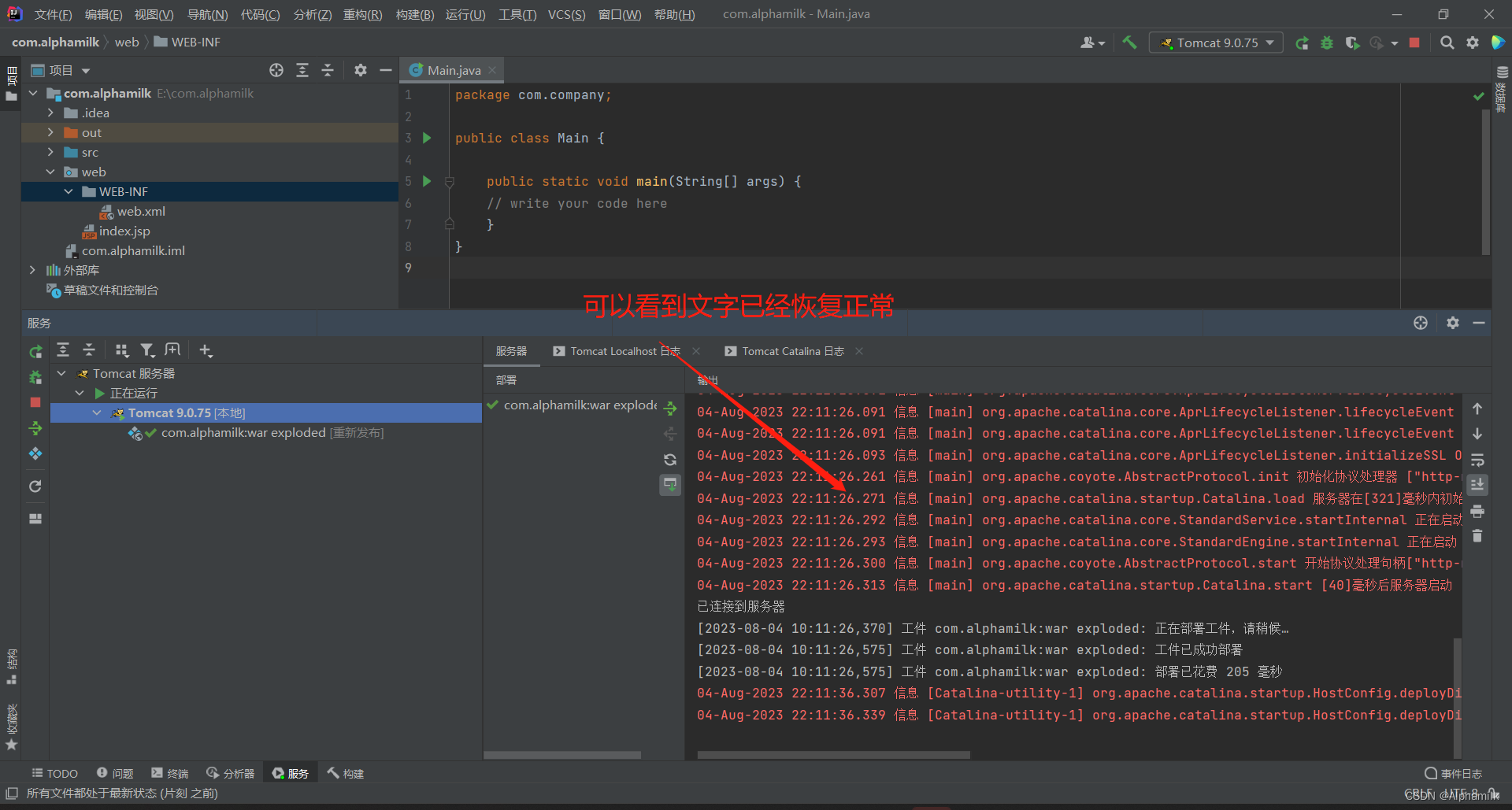1512x810 pixels.
Task: Open the 构建(B) menu
Action: point(414,14)
